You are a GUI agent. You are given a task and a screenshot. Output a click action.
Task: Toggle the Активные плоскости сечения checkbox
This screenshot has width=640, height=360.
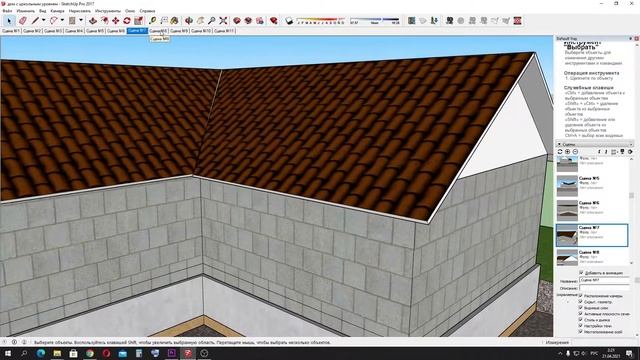(580, 314)
